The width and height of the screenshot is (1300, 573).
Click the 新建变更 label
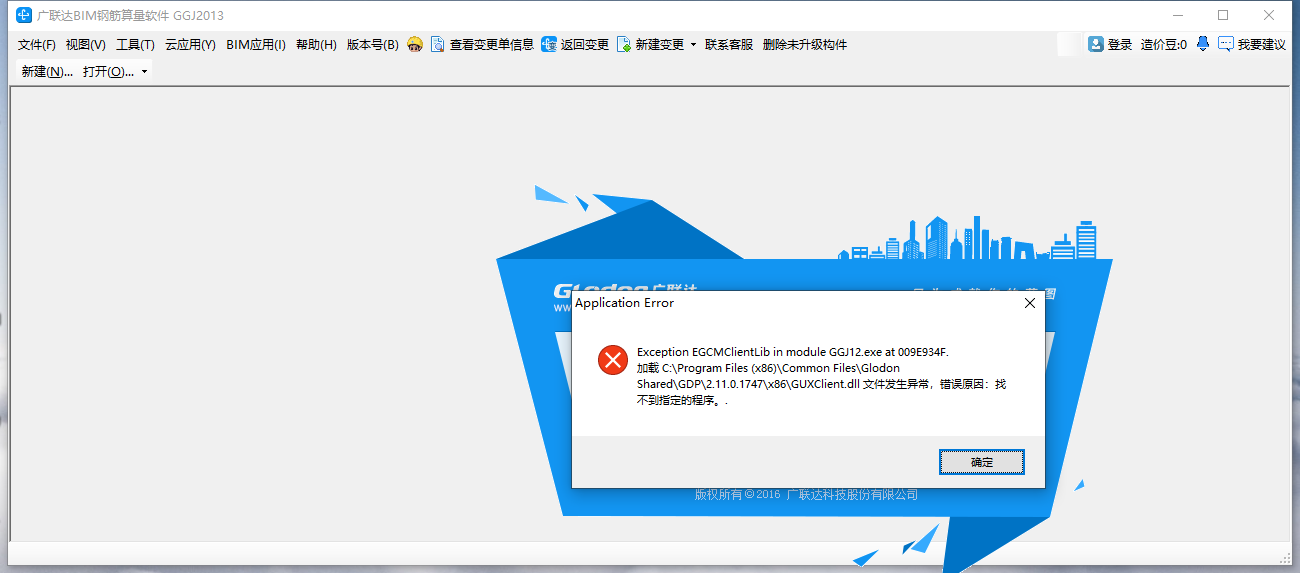click(660, 45)
